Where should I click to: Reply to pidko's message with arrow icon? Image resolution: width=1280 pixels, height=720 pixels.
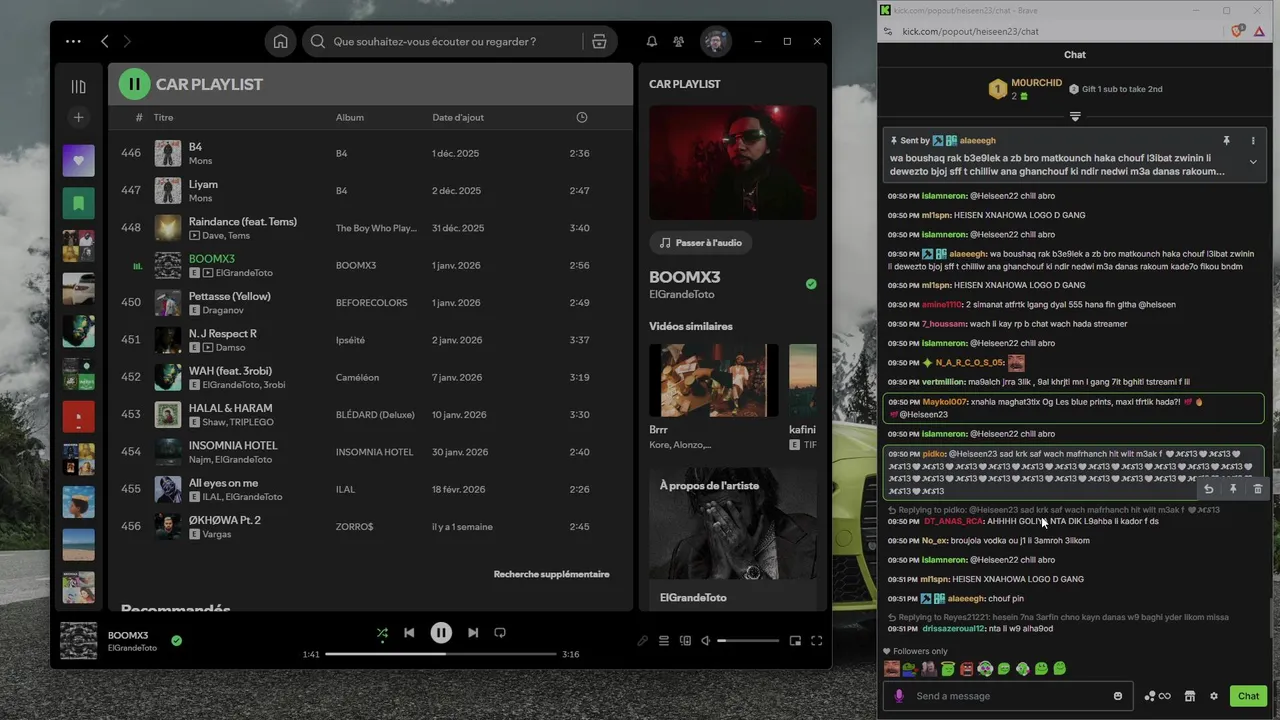(1209, 489)
